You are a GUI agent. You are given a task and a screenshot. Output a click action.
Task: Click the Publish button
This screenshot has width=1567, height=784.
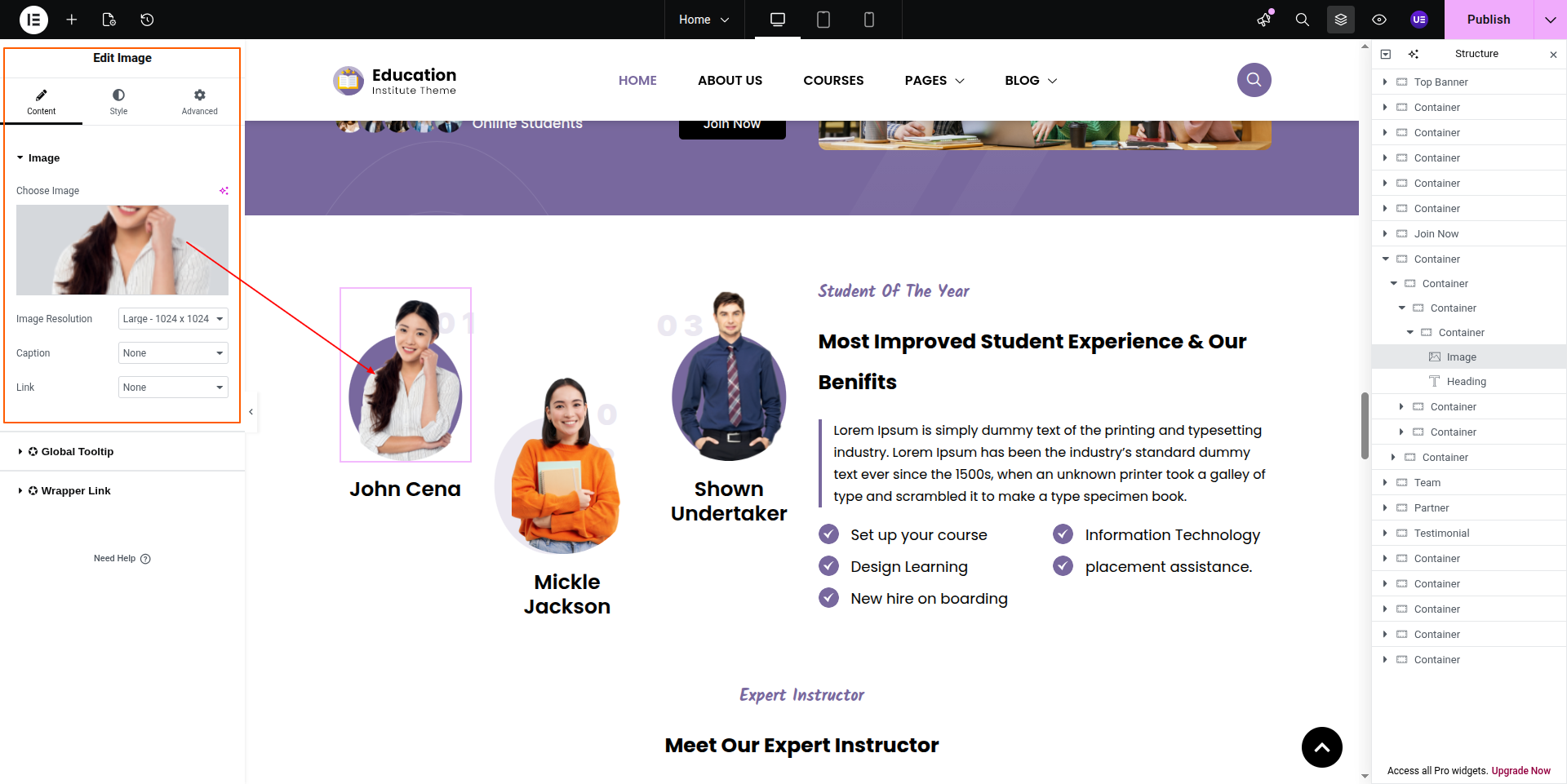coord(1488,20)
